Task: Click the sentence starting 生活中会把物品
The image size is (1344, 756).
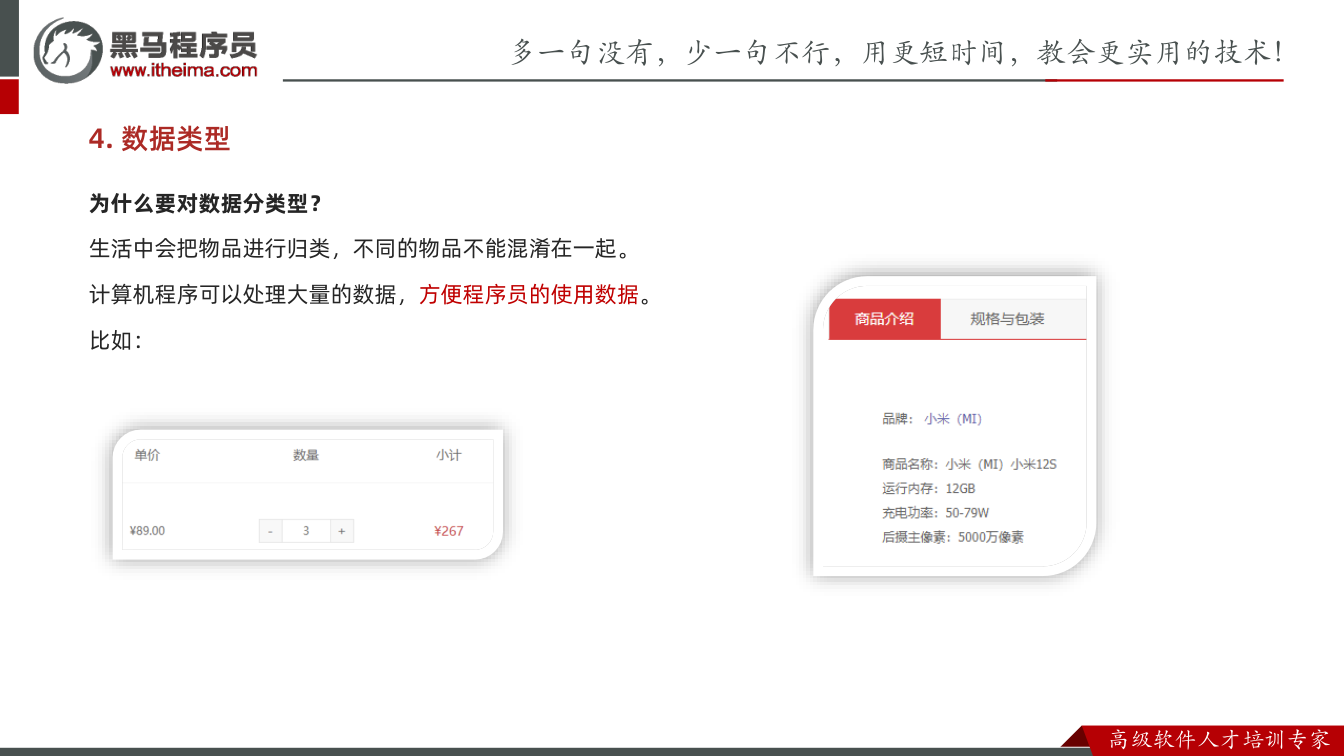Action: pos(360,248)
